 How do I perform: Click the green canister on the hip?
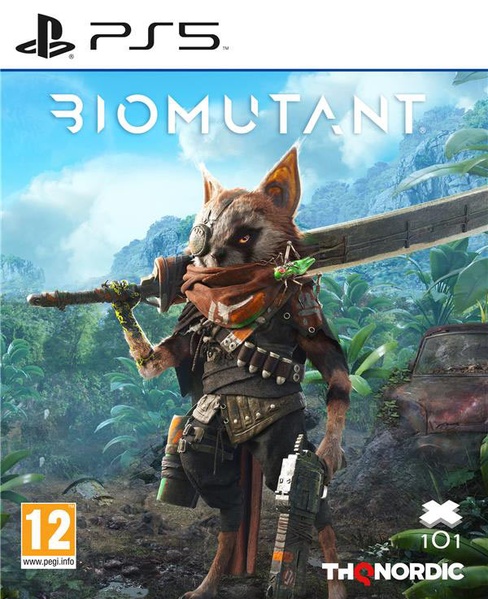click(173, 458)
